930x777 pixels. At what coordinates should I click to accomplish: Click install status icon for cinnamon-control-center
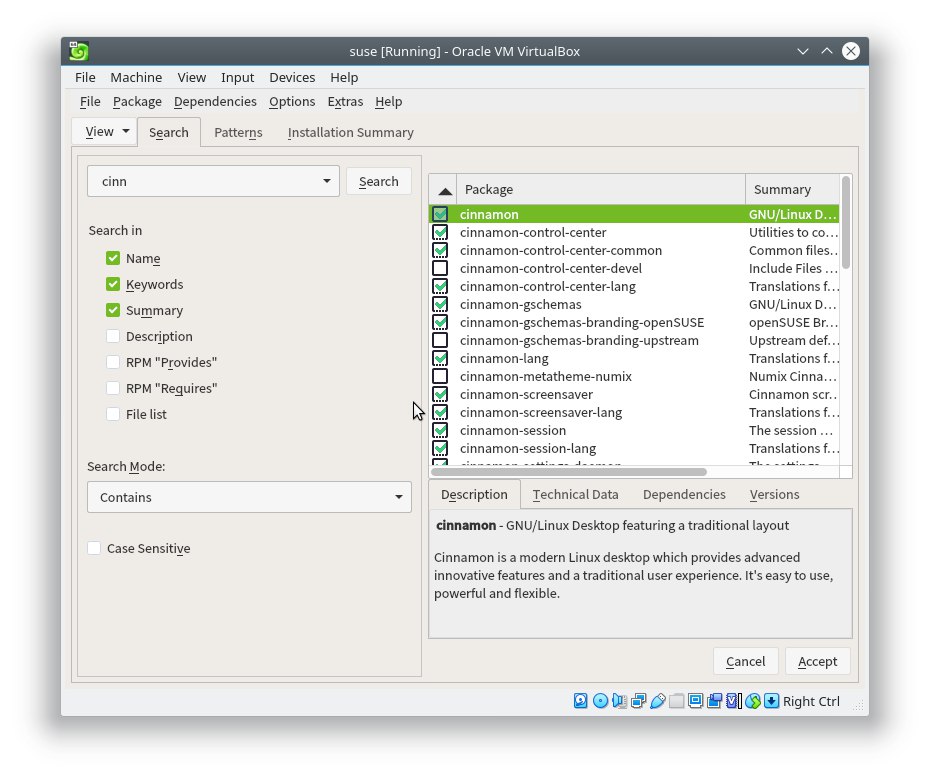[440, 232]
